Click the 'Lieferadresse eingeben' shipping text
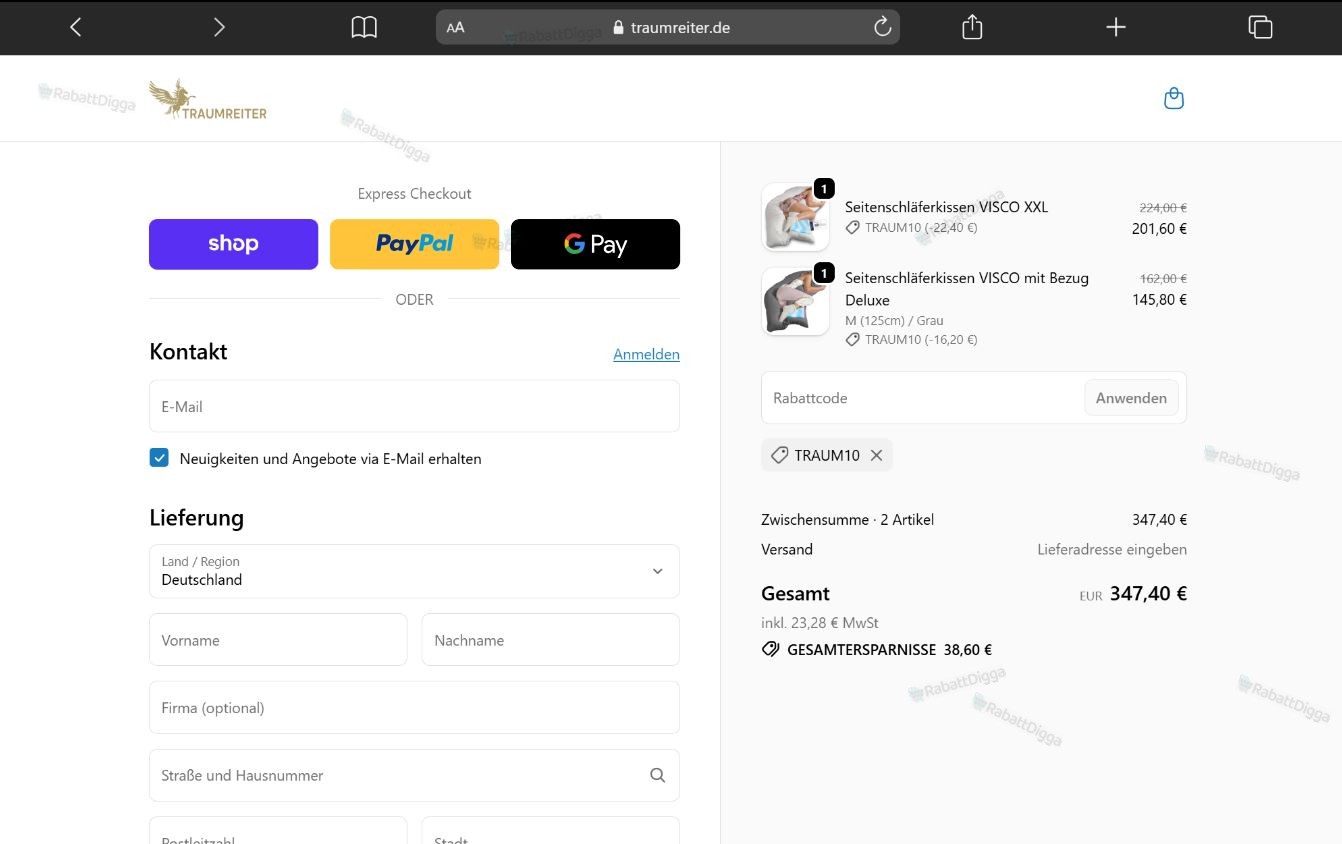 (x=1112, y=549)
